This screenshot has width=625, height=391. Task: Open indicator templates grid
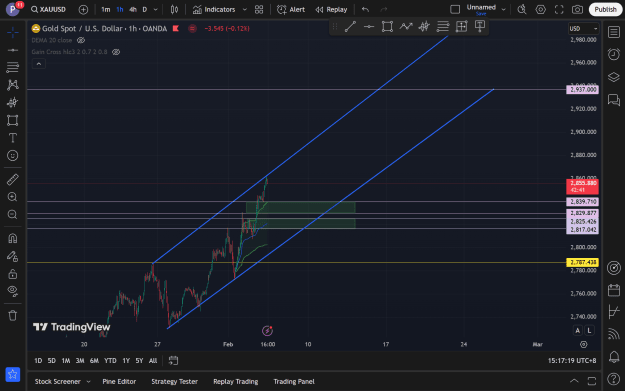tap(259, 10)
